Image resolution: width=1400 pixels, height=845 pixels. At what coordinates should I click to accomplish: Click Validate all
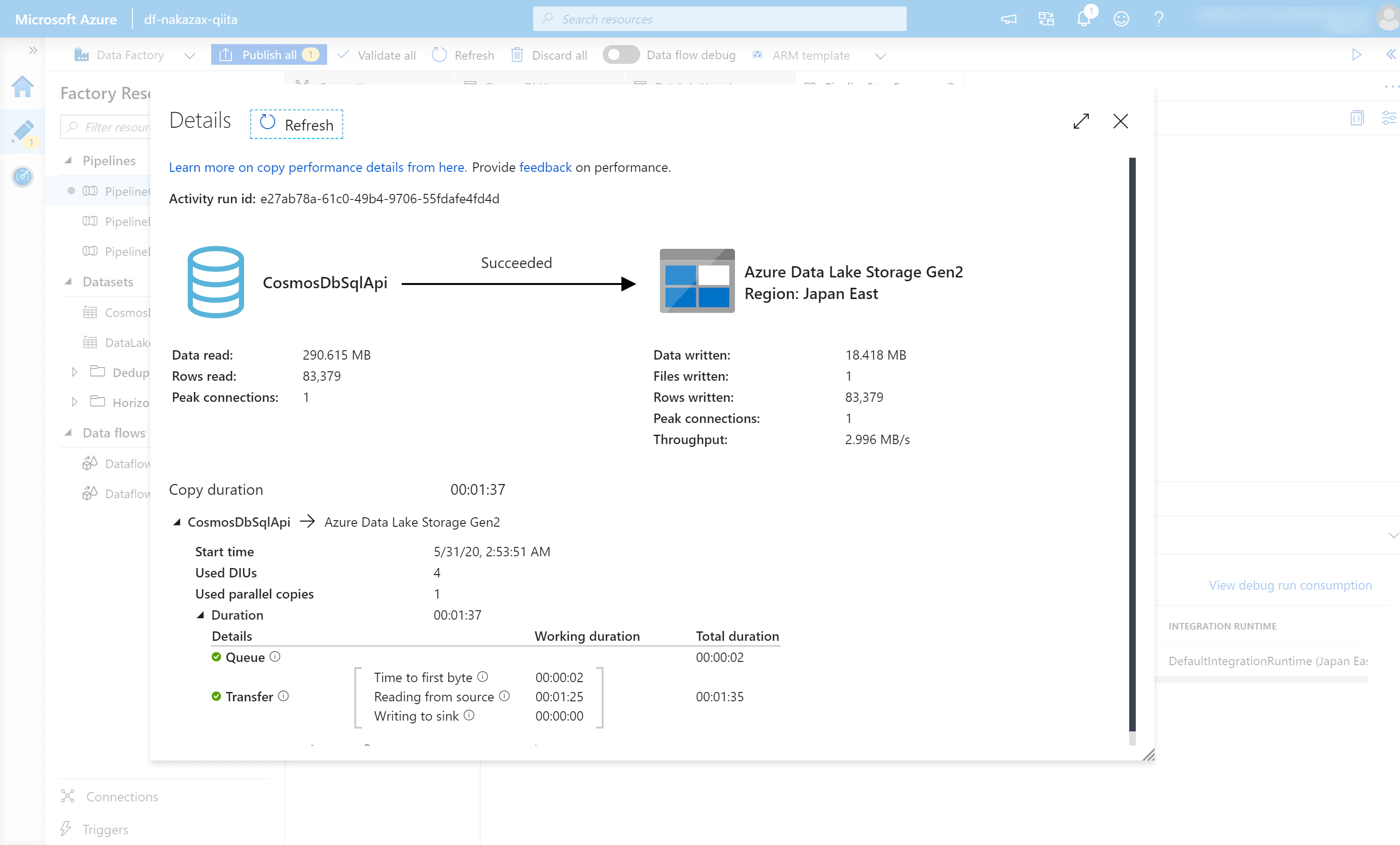pyautogui.click(x=377, y=55)
